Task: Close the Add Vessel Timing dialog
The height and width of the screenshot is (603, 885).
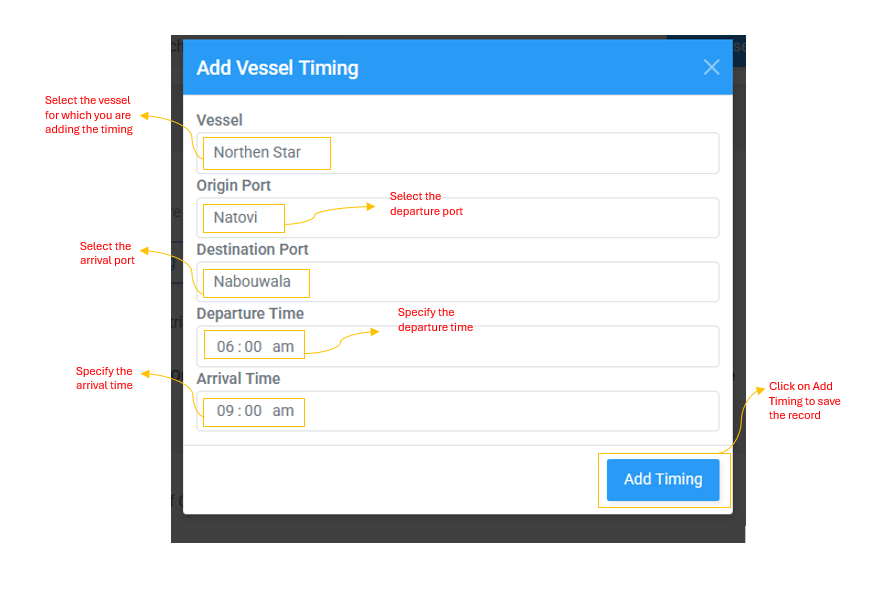Action: [711, 67]
